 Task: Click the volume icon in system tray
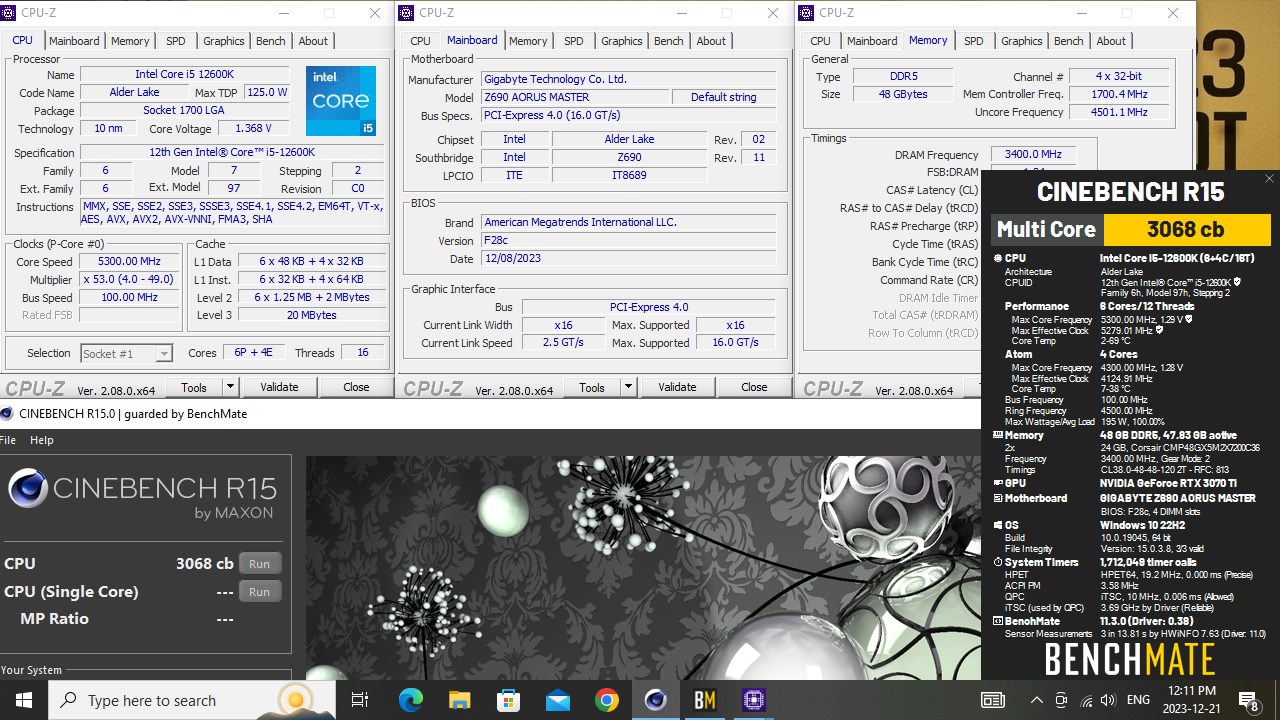[1108, 700]
